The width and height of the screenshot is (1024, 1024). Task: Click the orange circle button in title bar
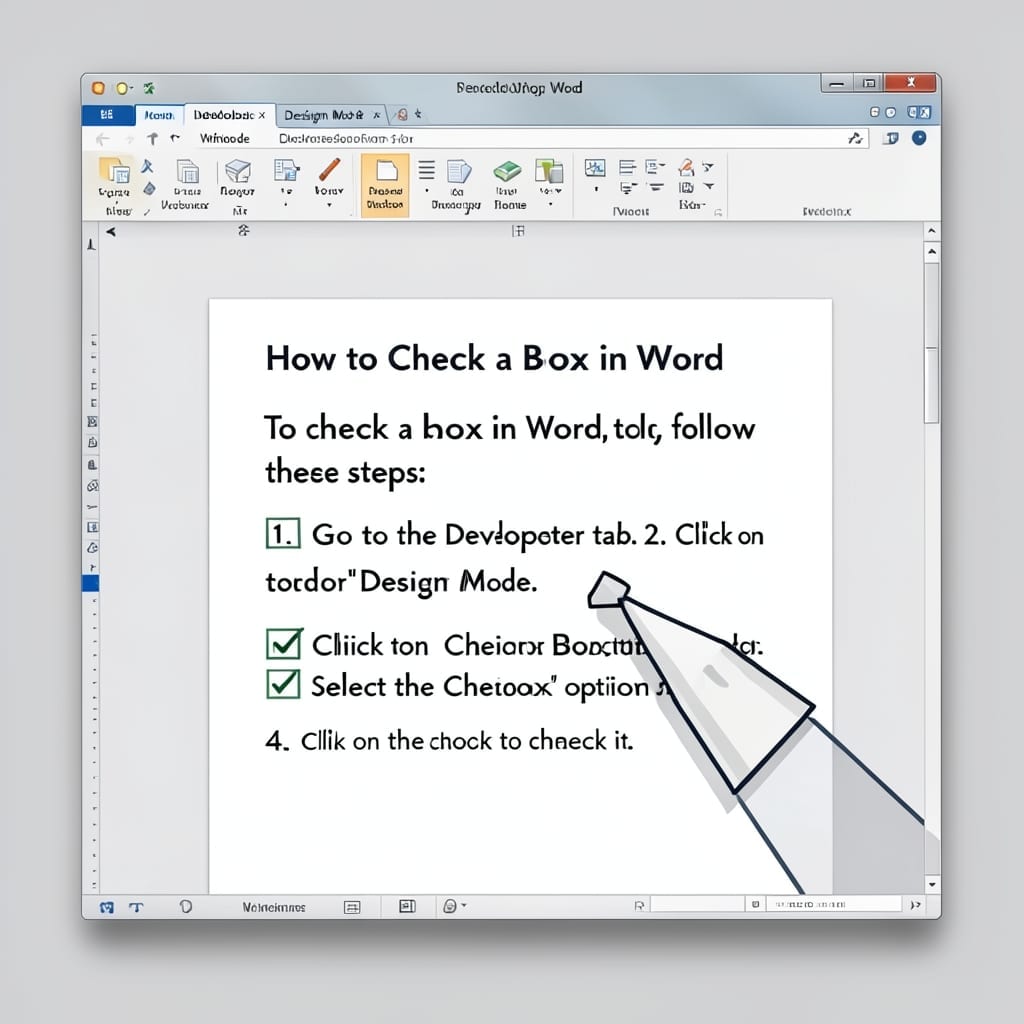(98, 88)
